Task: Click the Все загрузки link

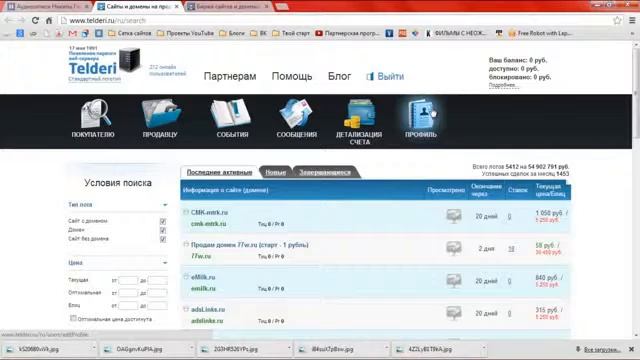Action: coord(602,350)
